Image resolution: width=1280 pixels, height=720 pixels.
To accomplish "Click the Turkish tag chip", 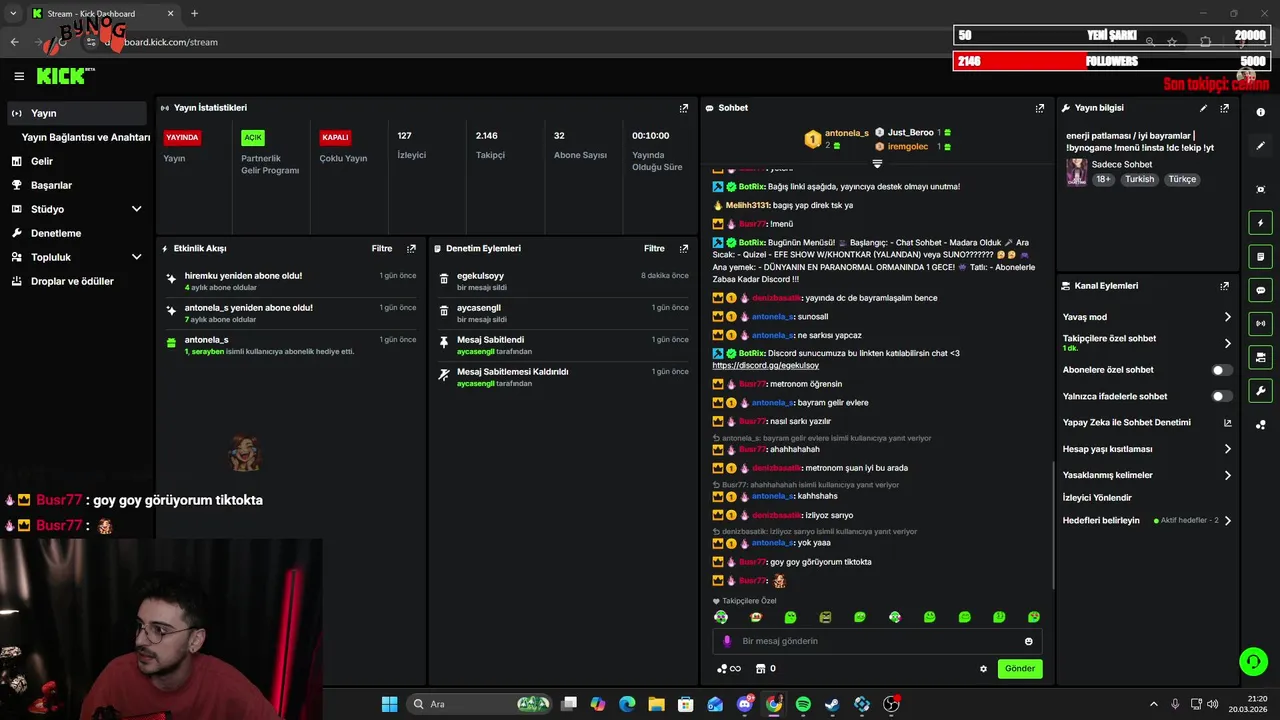I will tap(1139, 179).
